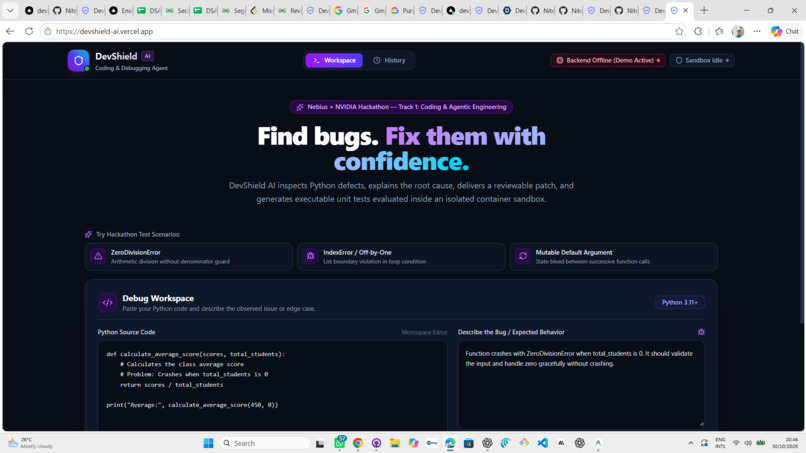Load the ZeroDivisionError test scenario
The height and width of the screenshot is (453, 806).
(189, 257)
